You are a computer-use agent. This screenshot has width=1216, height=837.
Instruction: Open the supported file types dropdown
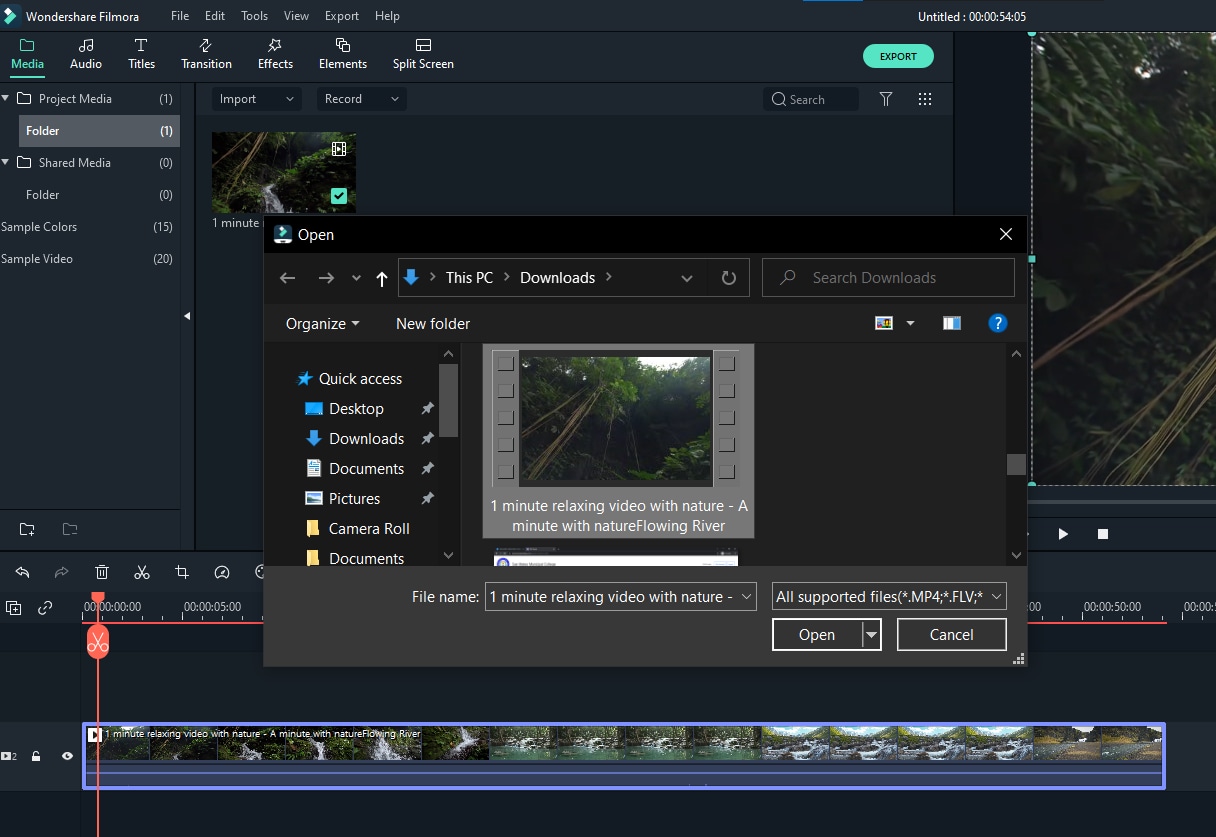click(889, 597)
